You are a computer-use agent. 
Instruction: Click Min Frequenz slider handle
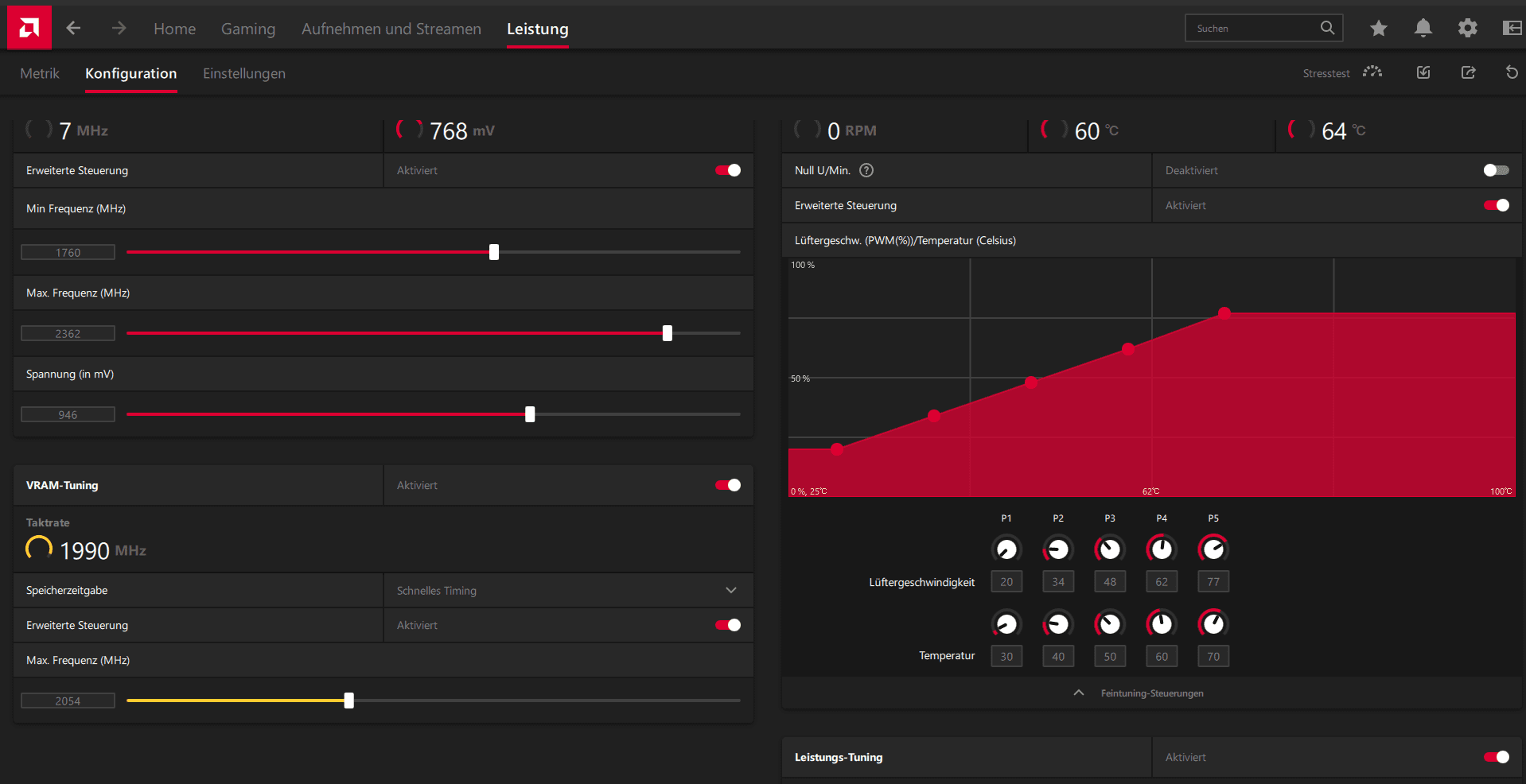pyautogui.click(x=494, y=252)
